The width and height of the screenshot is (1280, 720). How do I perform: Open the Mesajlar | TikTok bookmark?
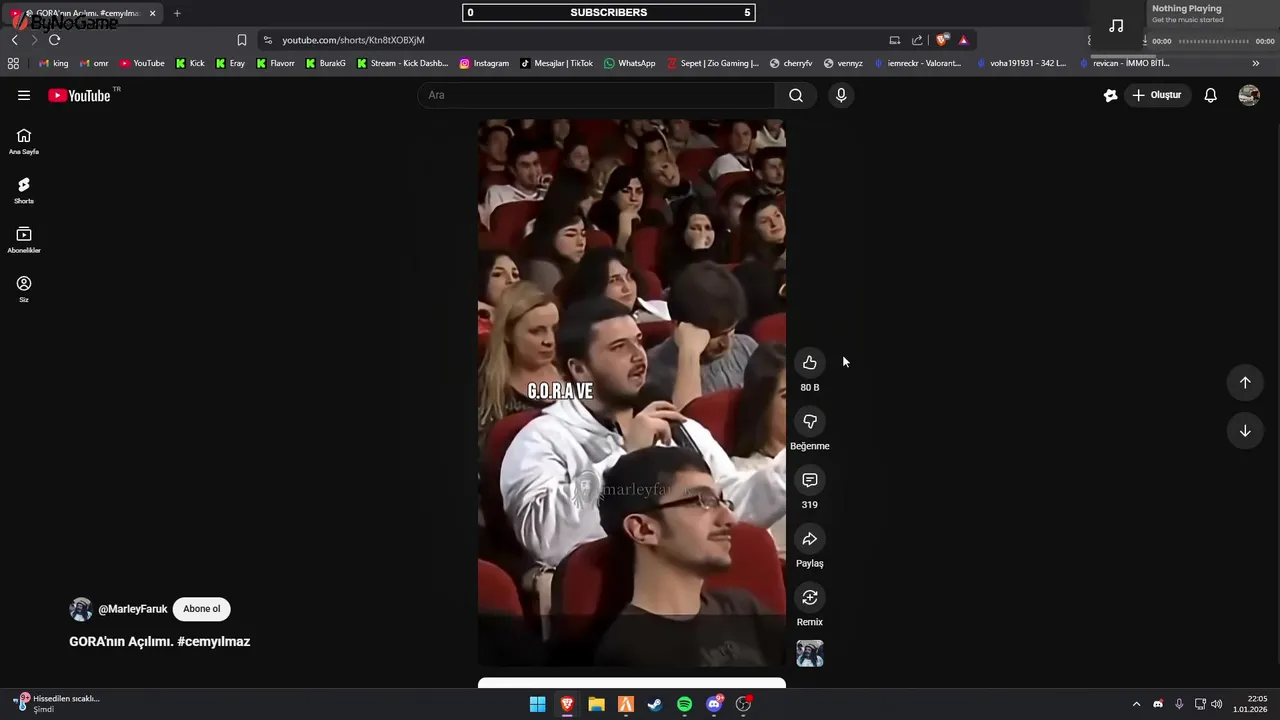tap(556, 63)
